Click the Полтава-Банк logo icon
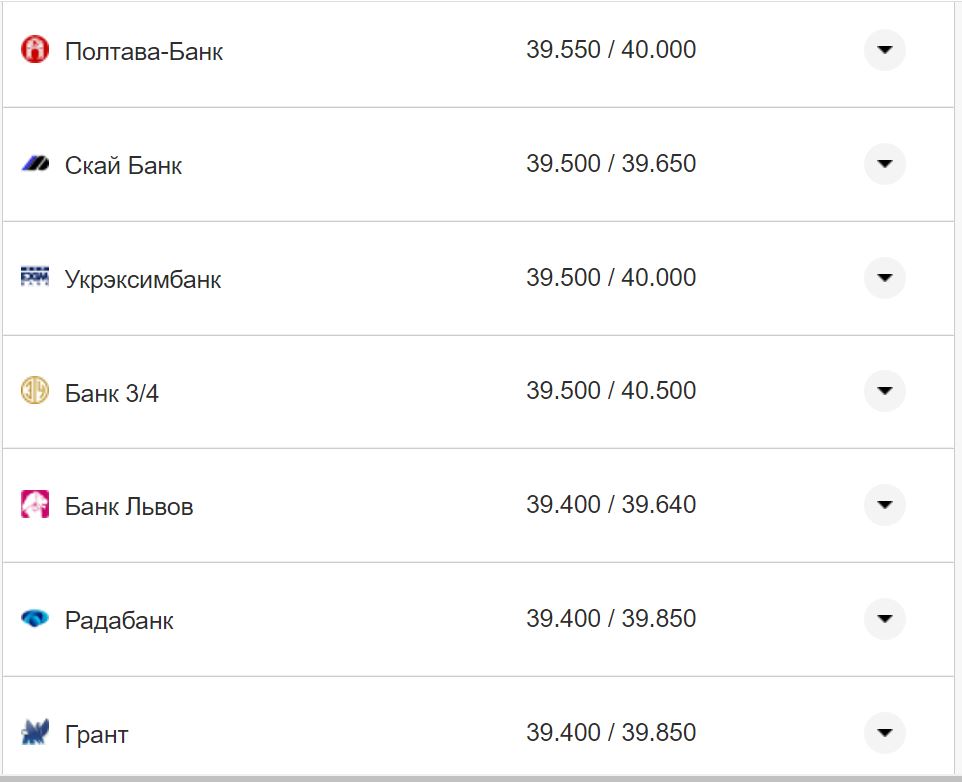This screenshot has width=962, height=782. point(35,50)
